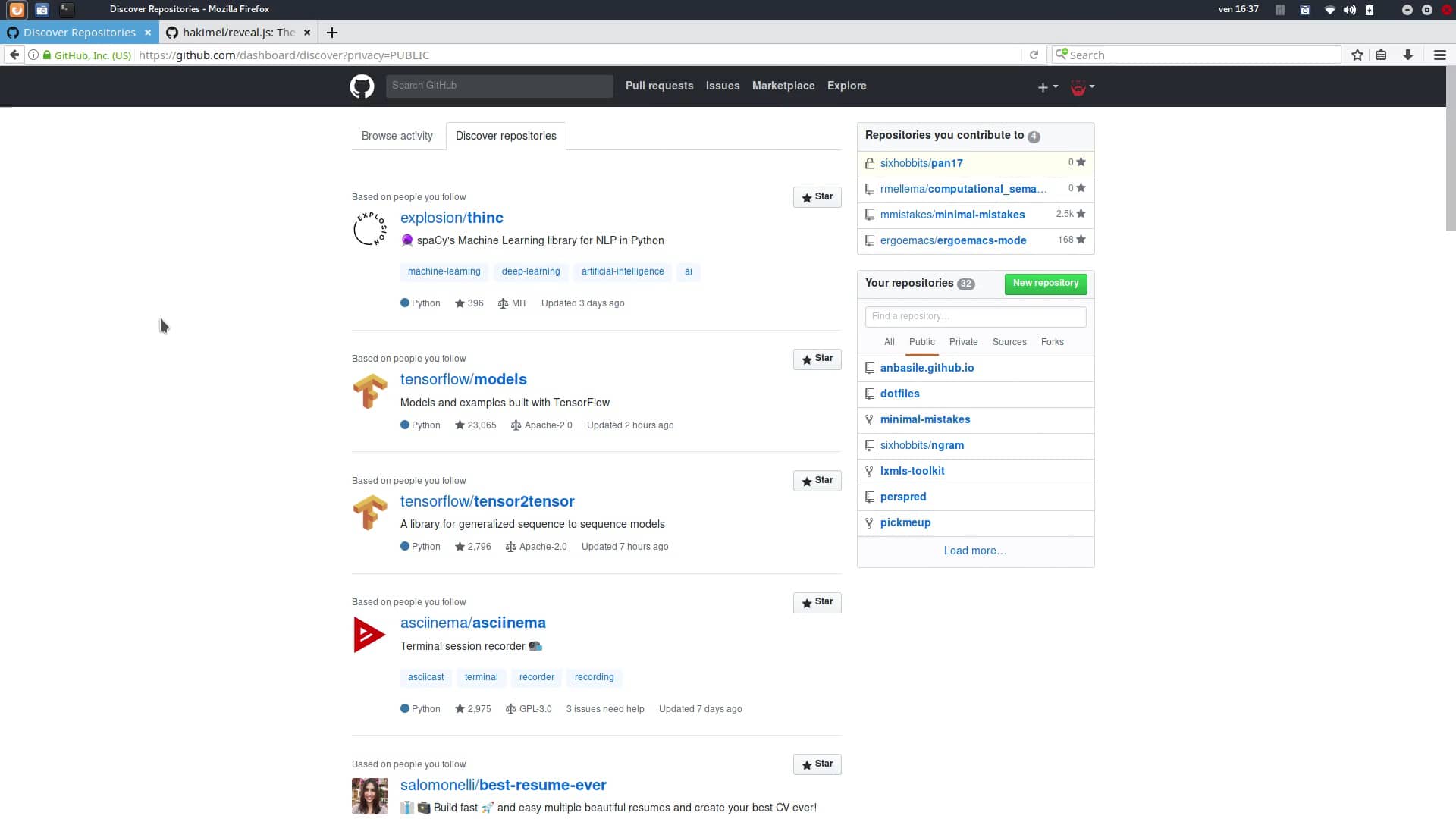Click the lock icon beside sixhobbits/pan17

tap(870, 162)
